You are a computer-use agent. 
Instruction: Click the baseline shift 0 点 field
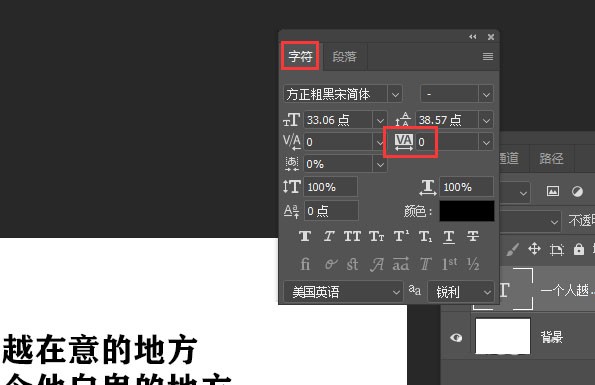[x=331, y=211]
